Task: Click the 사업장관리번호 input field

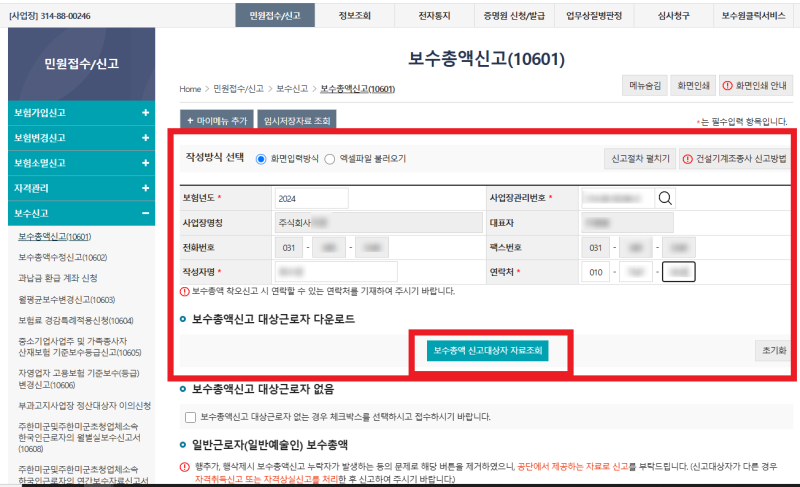Action: [x=617, y=198]
